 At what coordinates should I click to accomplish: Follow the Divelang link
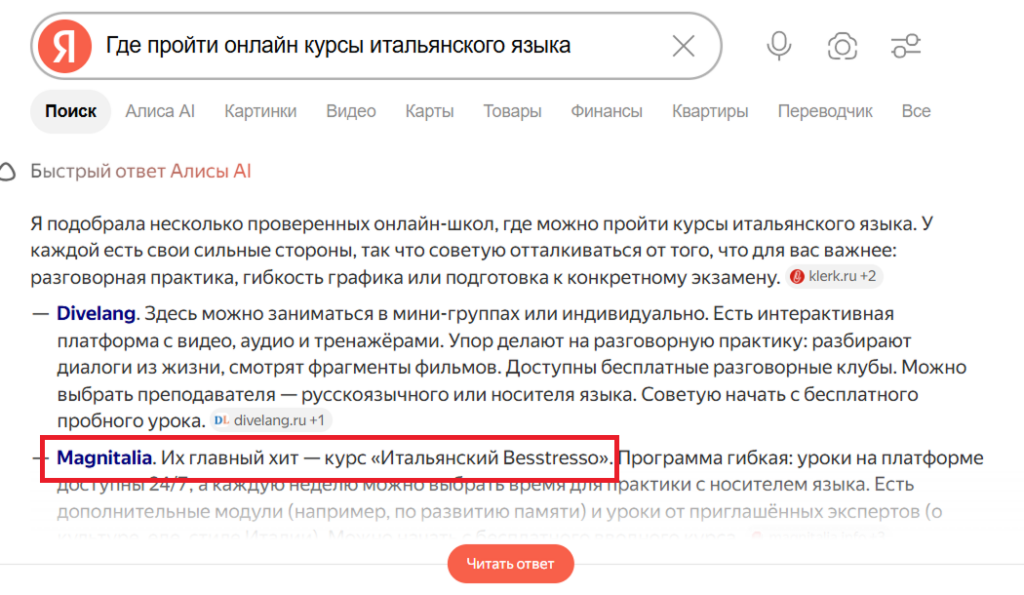coord(96,314)
